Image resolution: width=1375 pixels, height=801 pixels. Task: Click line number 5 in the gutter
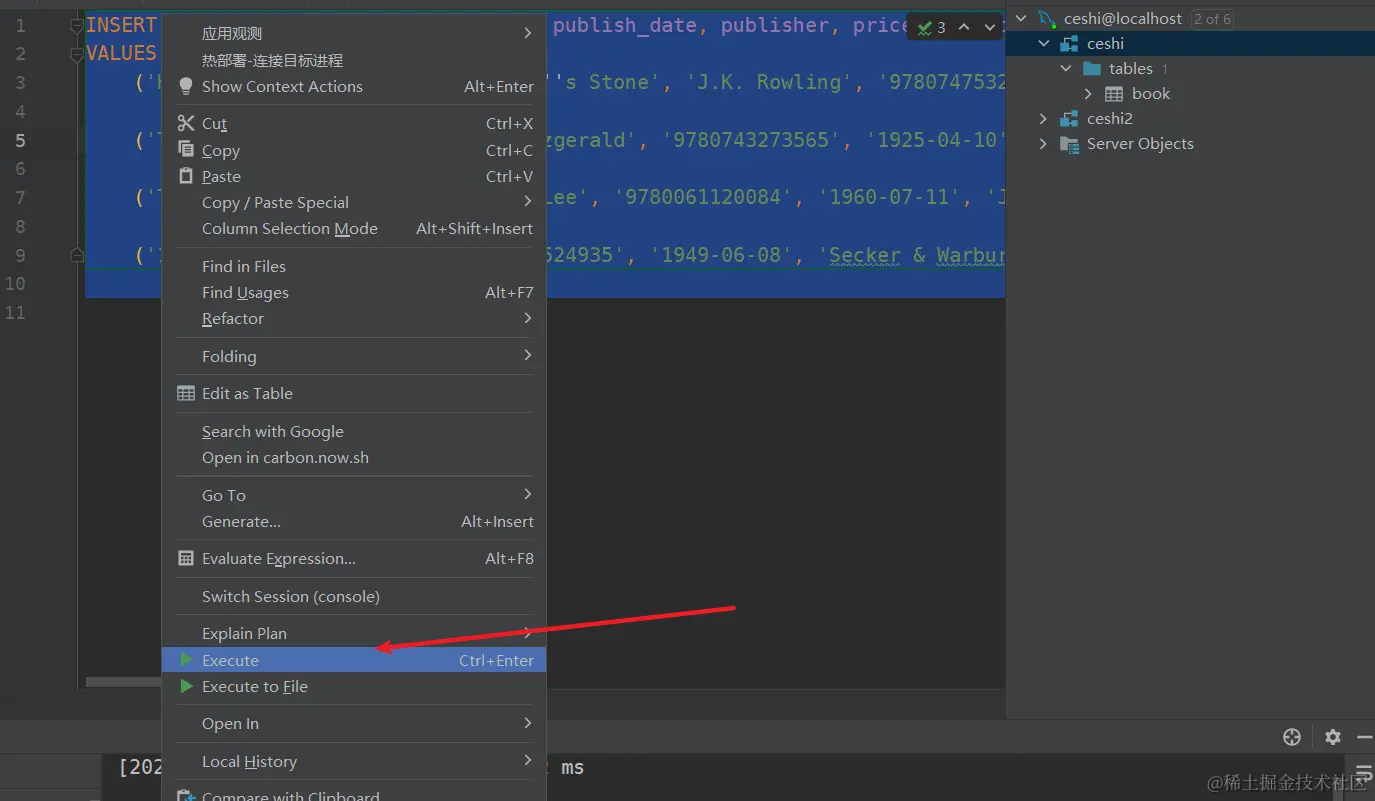[19, 141]
